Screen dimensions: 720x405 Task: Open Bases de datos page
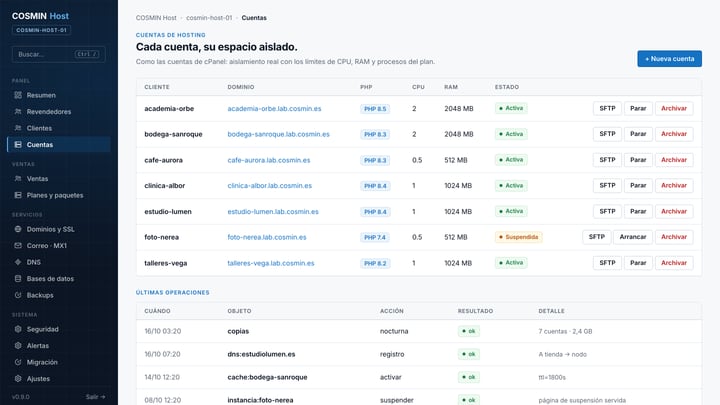coord(59,279)
